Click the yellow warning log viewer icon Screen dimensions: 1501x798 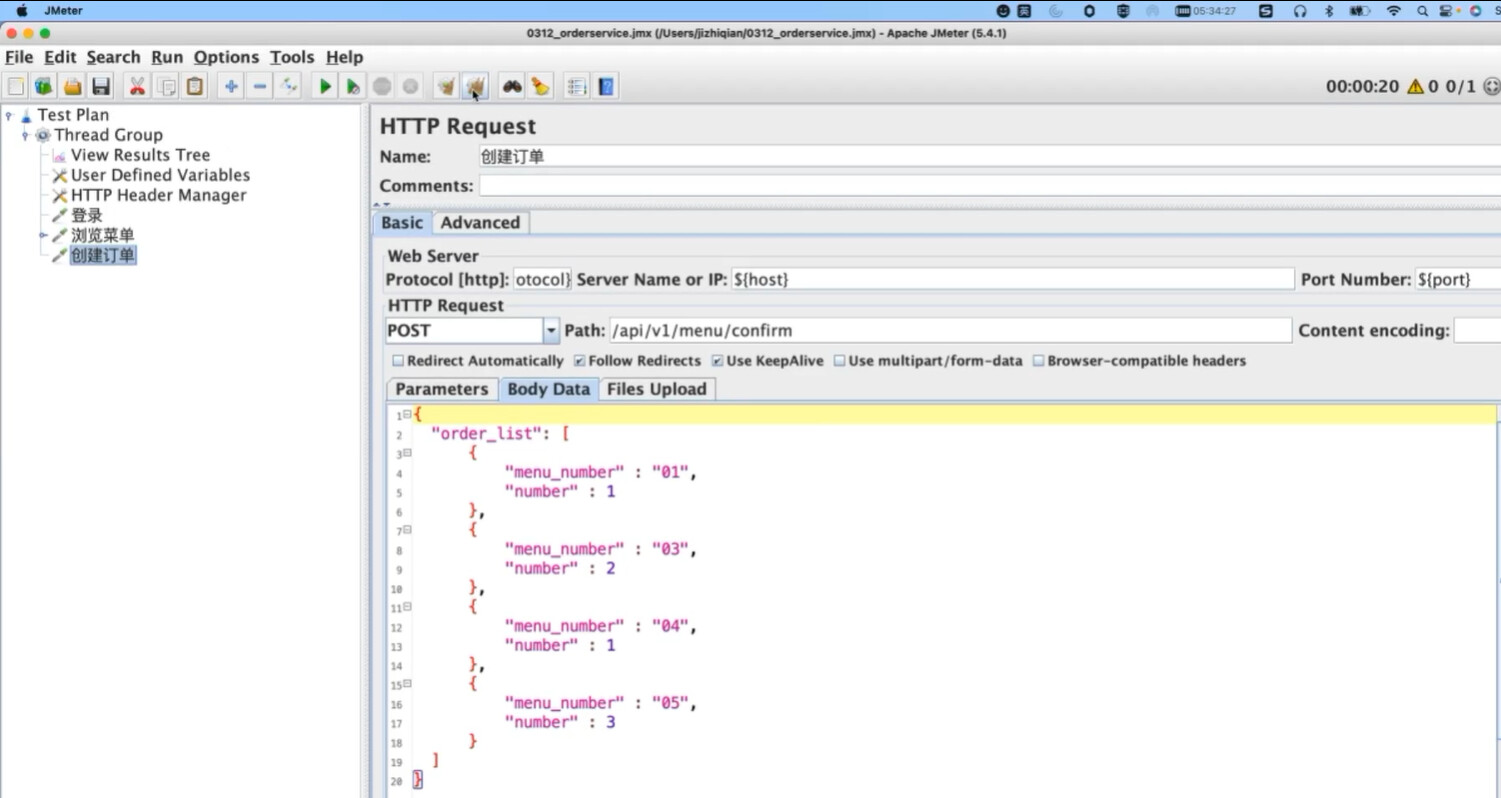(1415, 87)
